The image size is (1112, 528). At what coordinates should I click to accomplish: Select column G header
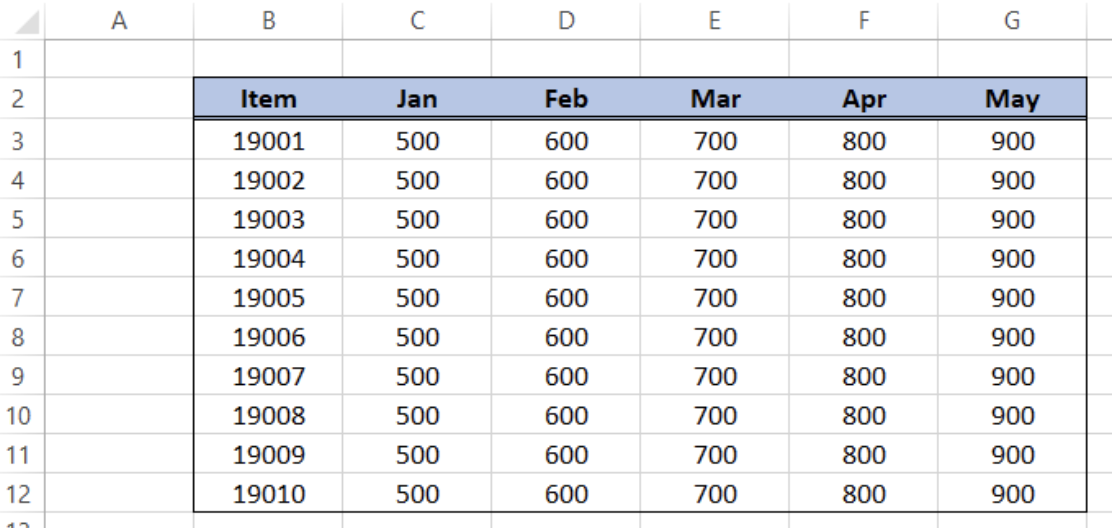1012,20
